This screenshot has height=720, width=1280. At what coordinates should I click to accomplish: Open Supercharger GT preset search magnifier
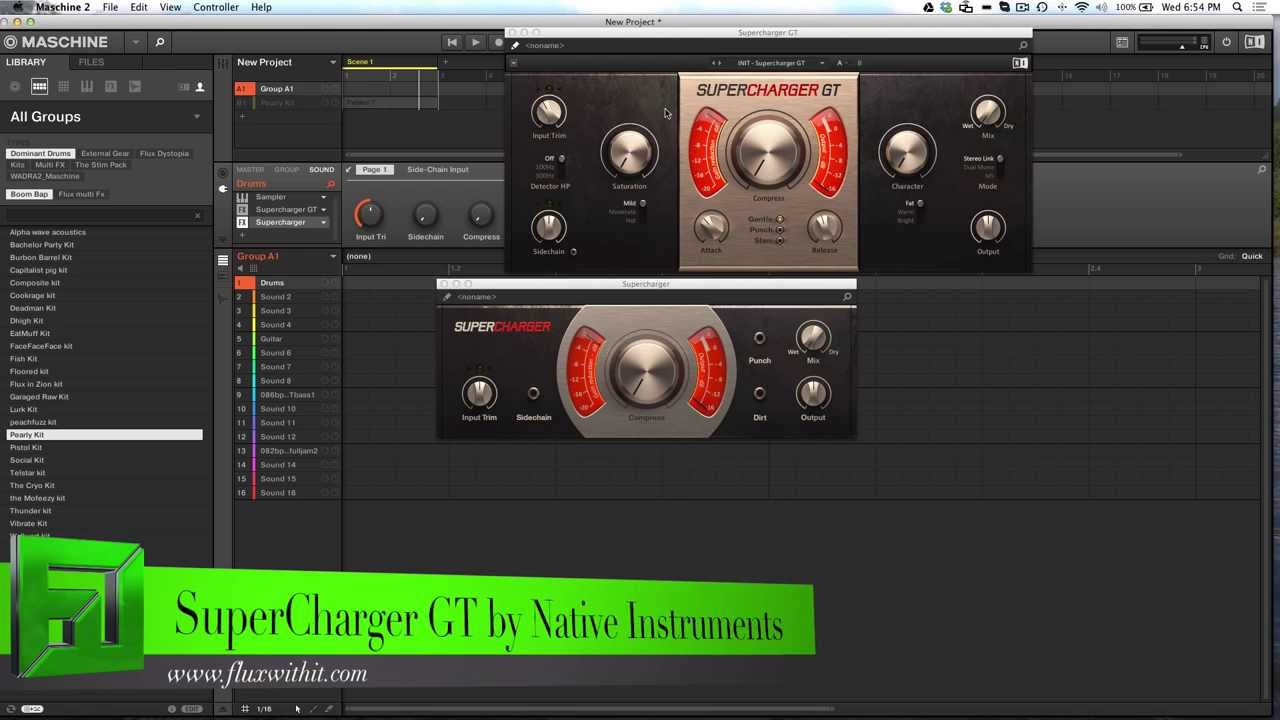click(1022, 45)
